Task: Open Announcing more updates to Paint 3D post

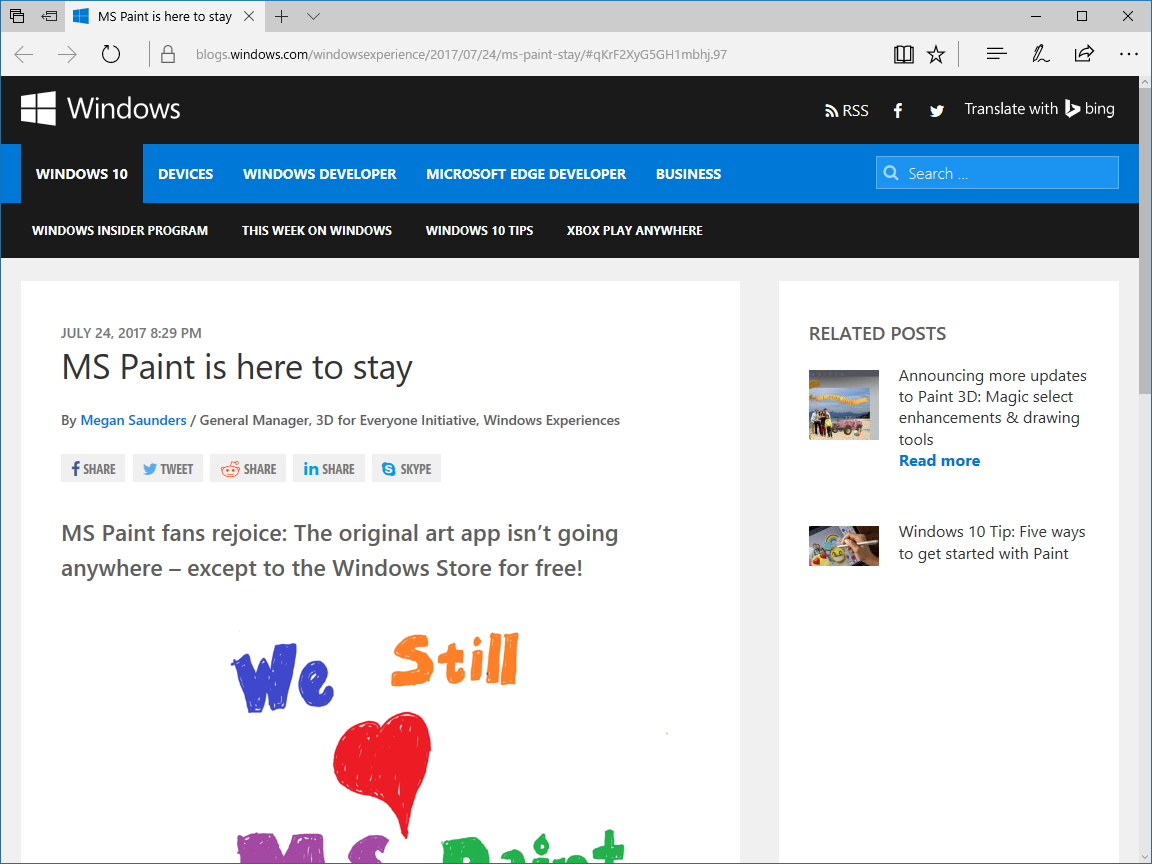Action: click(x=992, y=407)
